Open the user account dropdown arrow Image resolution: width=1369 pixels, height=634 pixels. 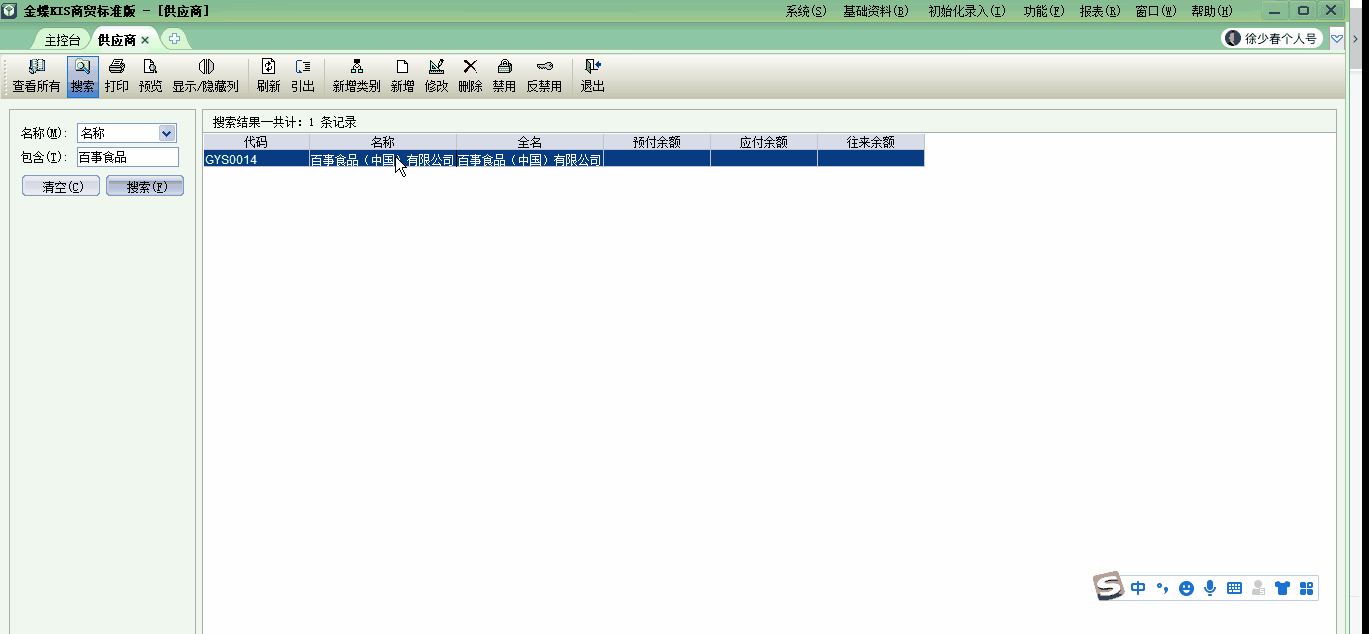tap(1337, 39)
